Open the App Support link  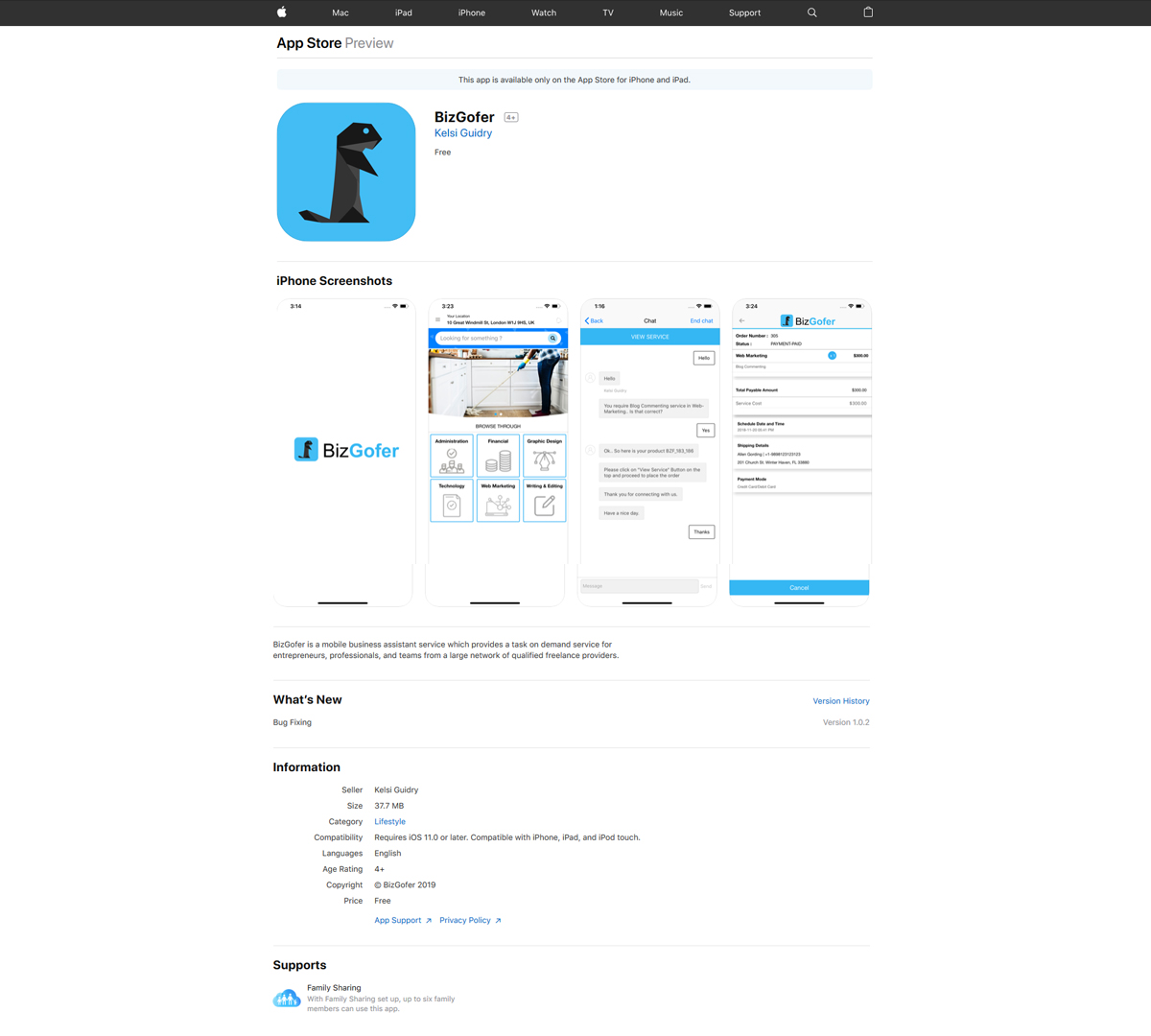(397, 921)
